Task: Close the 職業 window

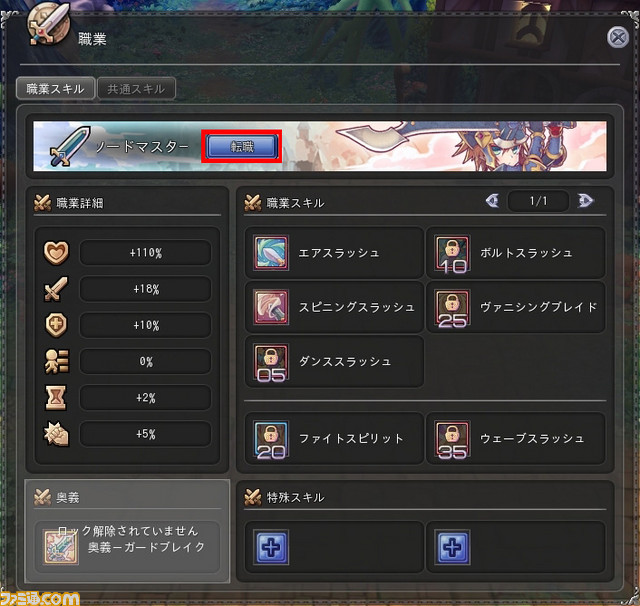Action: click(618, 38)
